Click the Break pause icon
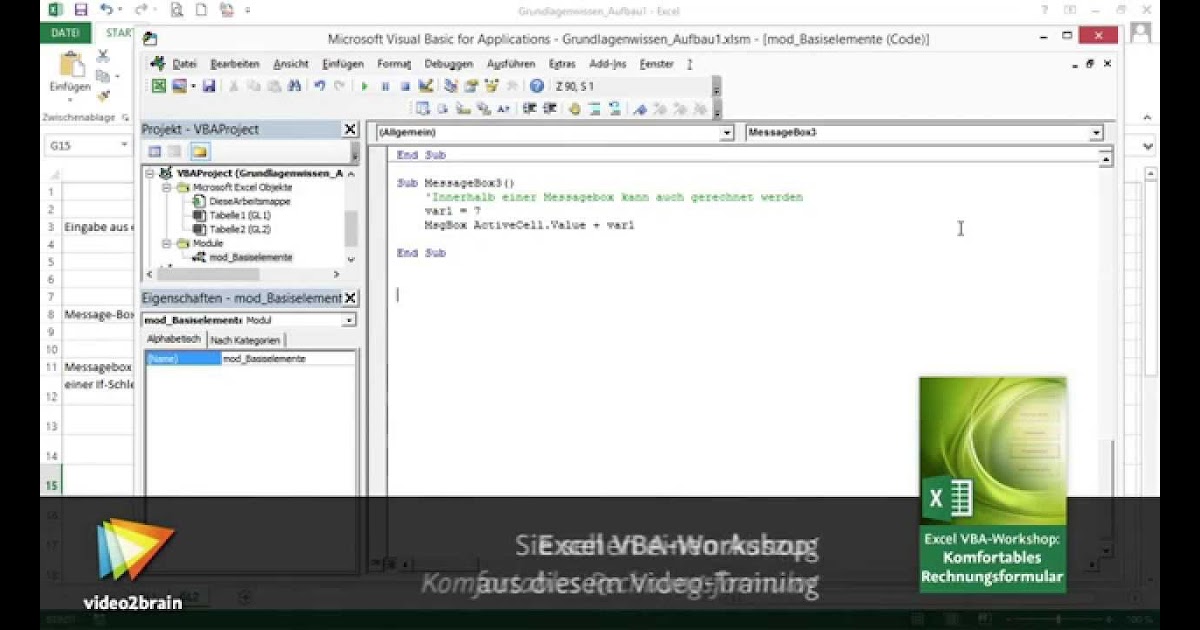The width and height of the screenshot is (1200, 630). click(385, 86)
